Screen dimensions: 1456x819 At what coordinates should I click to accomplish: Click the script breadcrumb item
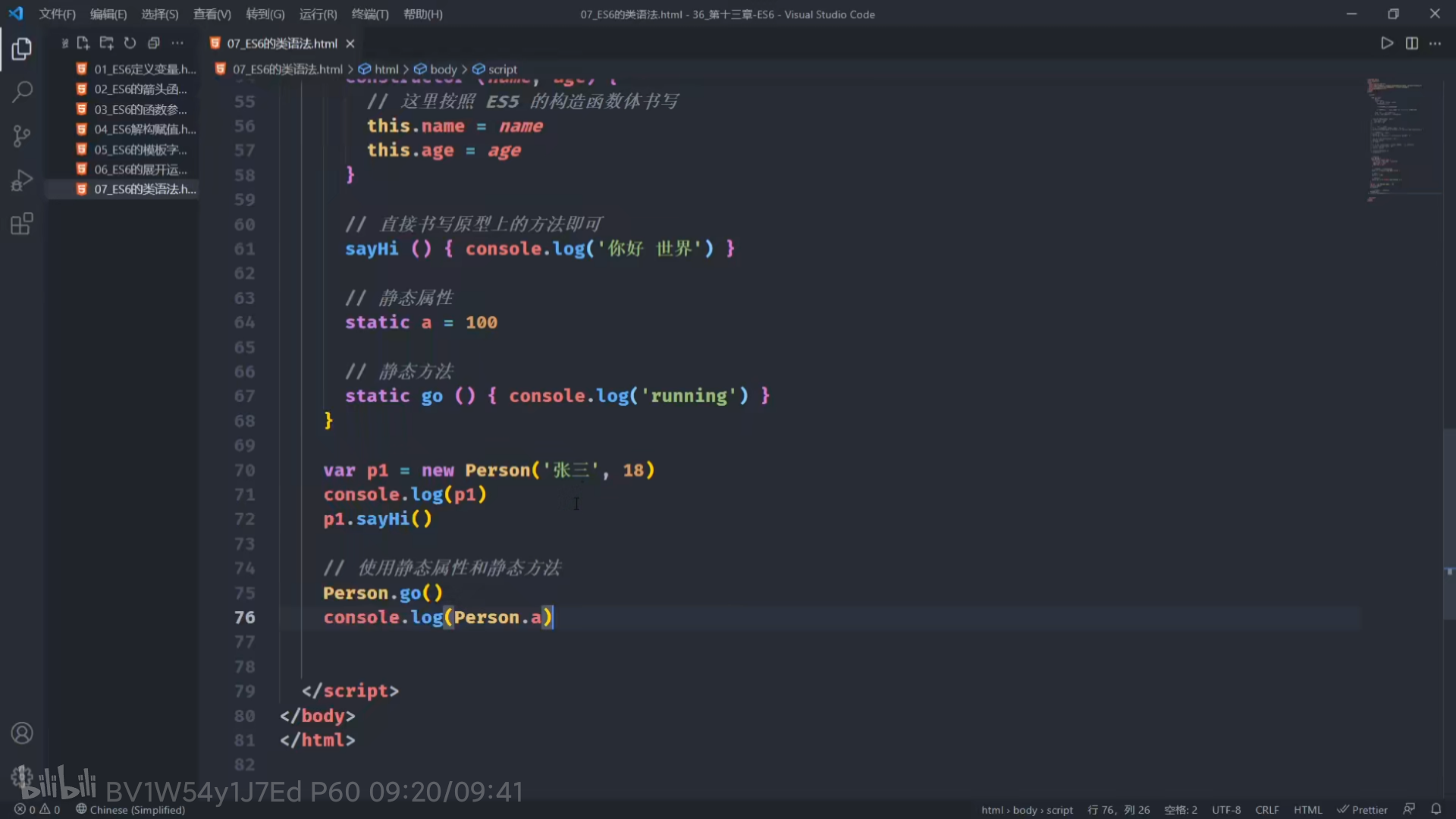(502, 69)
